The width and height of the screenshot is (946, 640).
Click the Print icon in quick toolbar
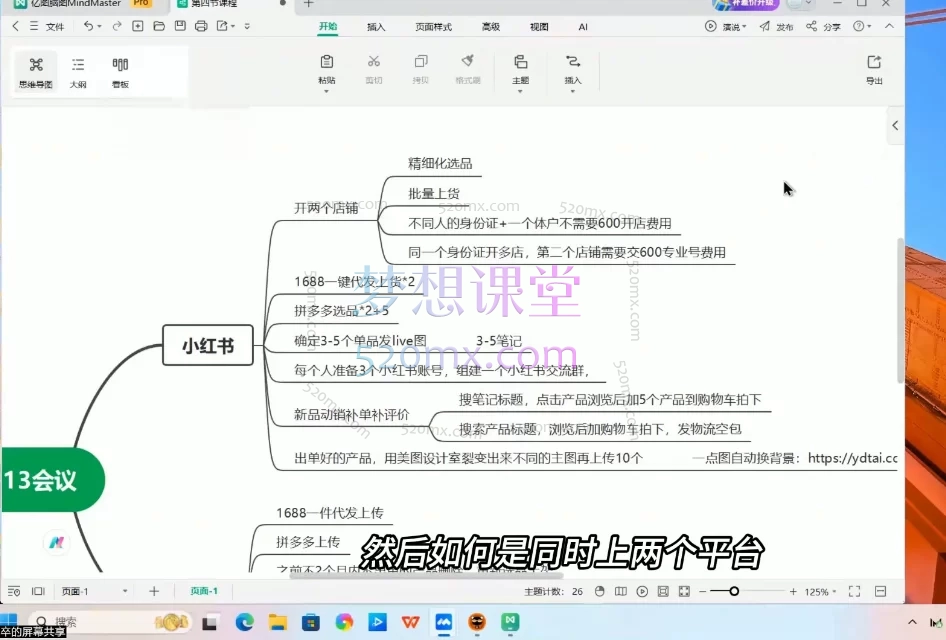pyautogui.click(x=201, y=27)
